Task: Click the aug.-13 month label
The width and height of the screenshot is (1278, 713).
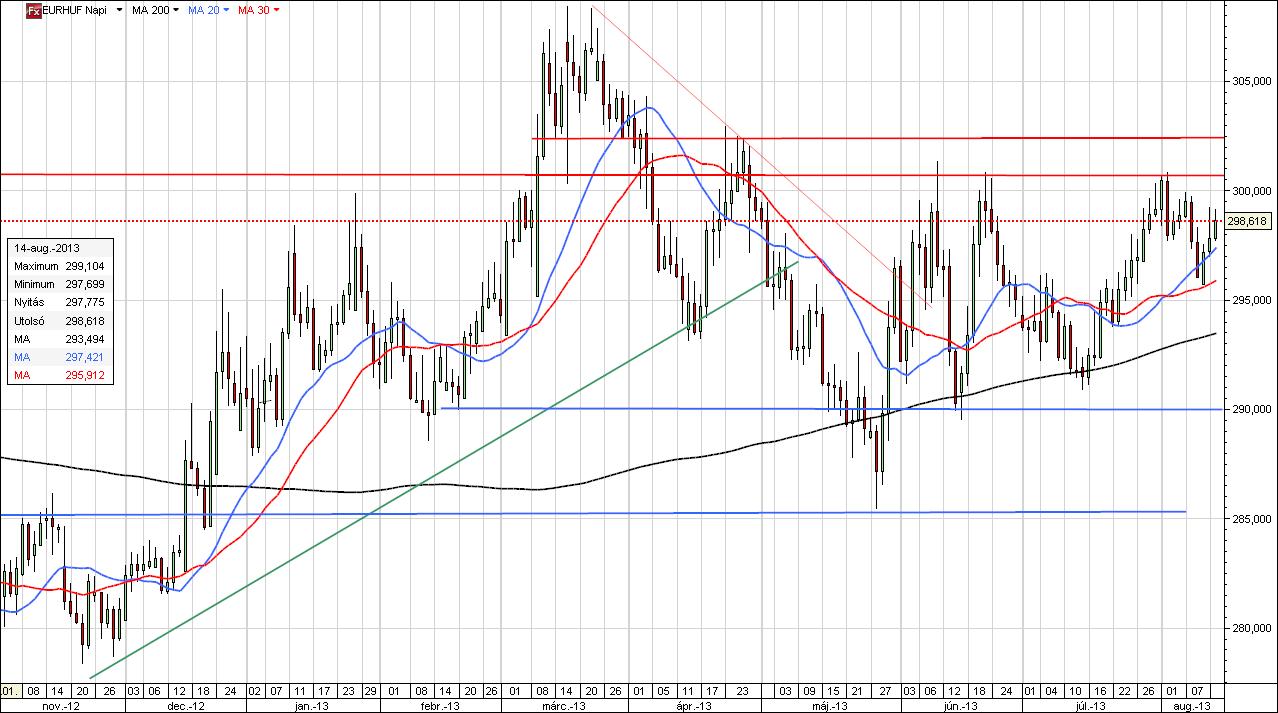Action: click(1193, 706)
